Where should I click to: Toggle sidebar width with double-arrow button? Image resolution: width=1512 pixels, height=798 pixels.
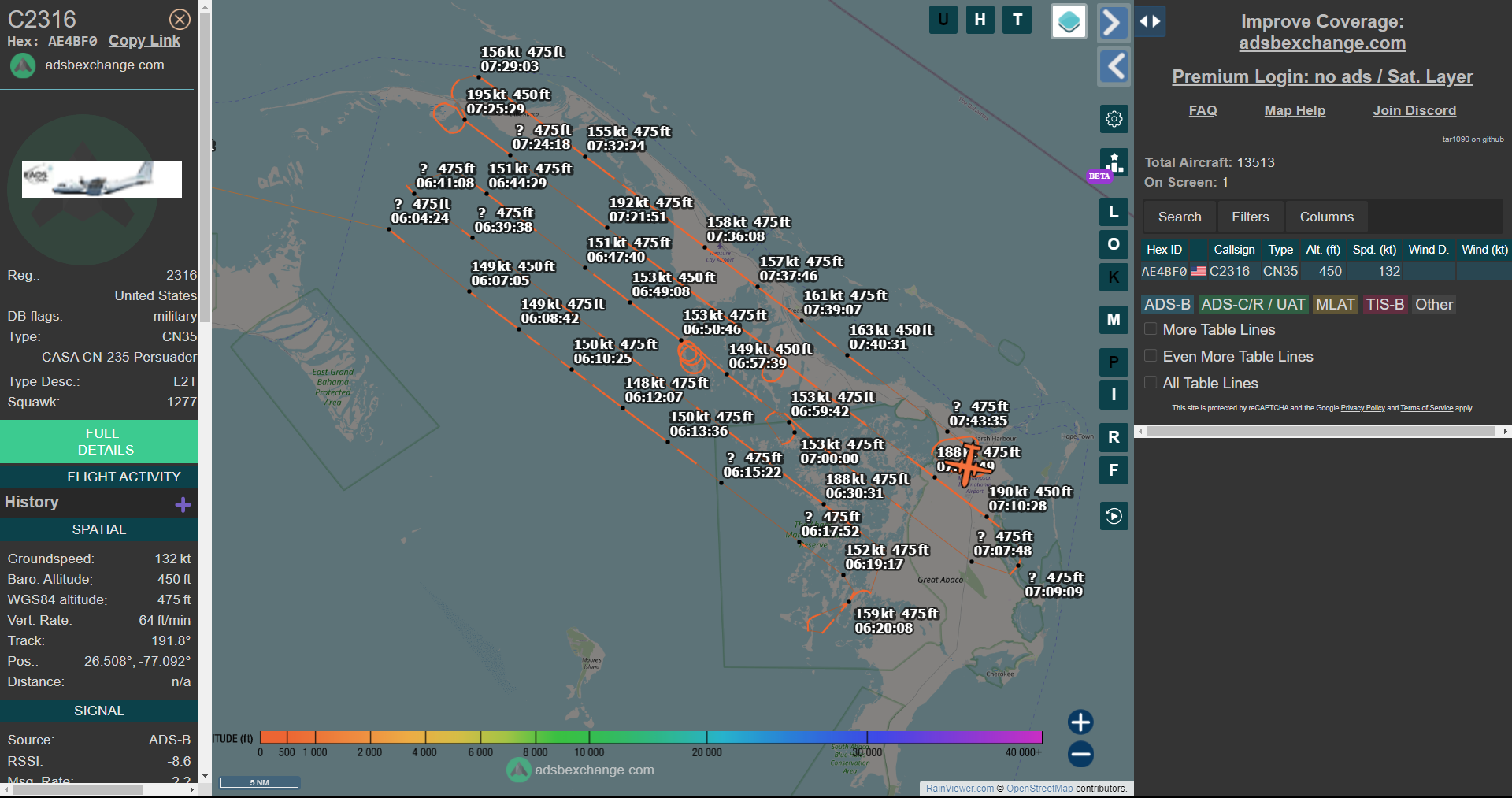1150,21
